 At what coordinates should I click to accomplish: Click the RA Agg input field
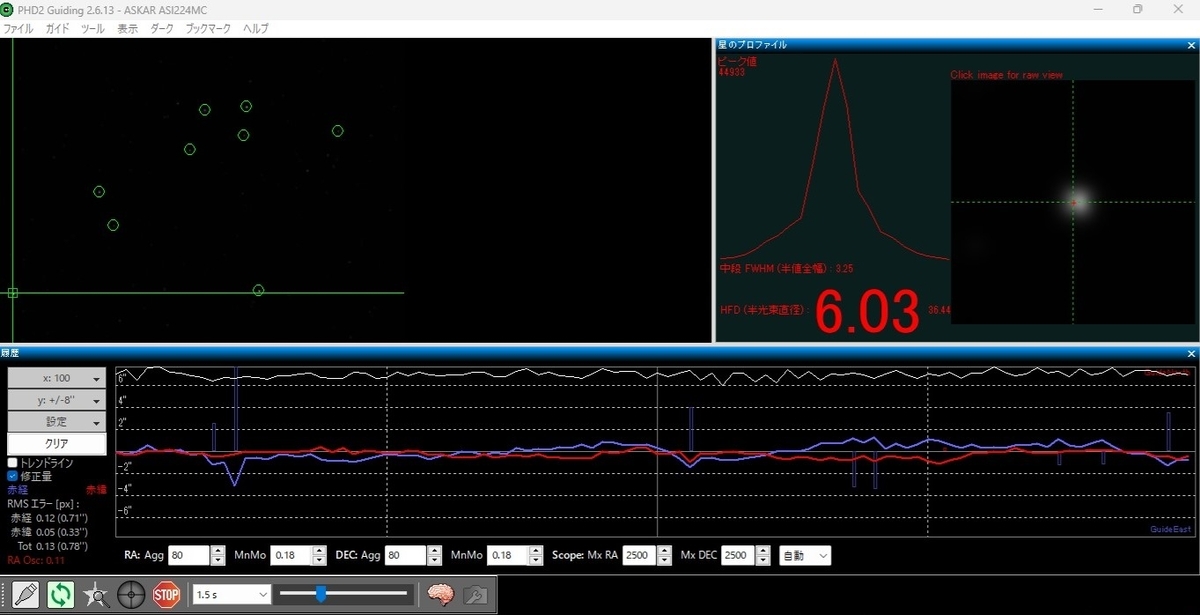[190, 555]
